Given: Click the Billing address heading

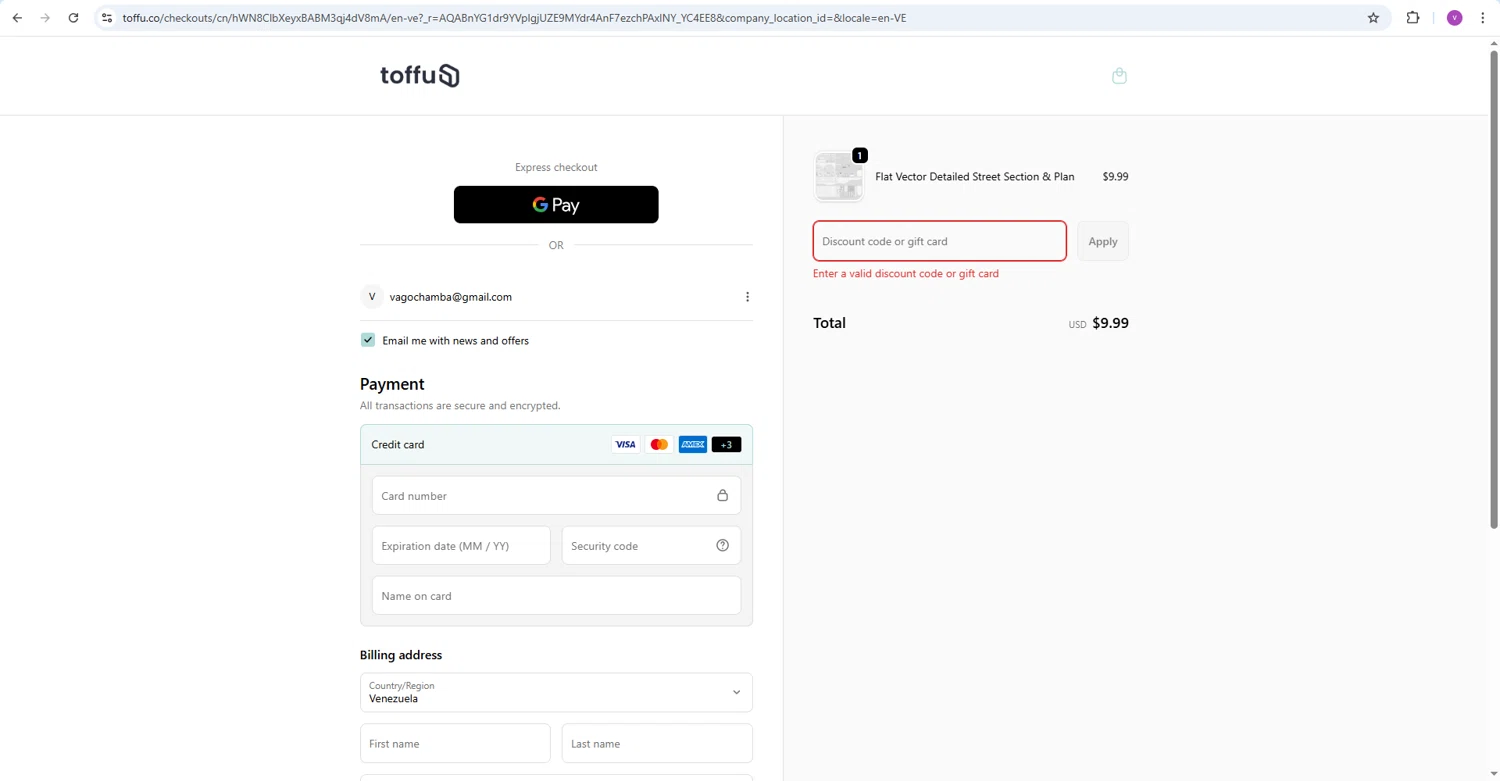Looking at the screenshot, I should click(x=401, y=655).
